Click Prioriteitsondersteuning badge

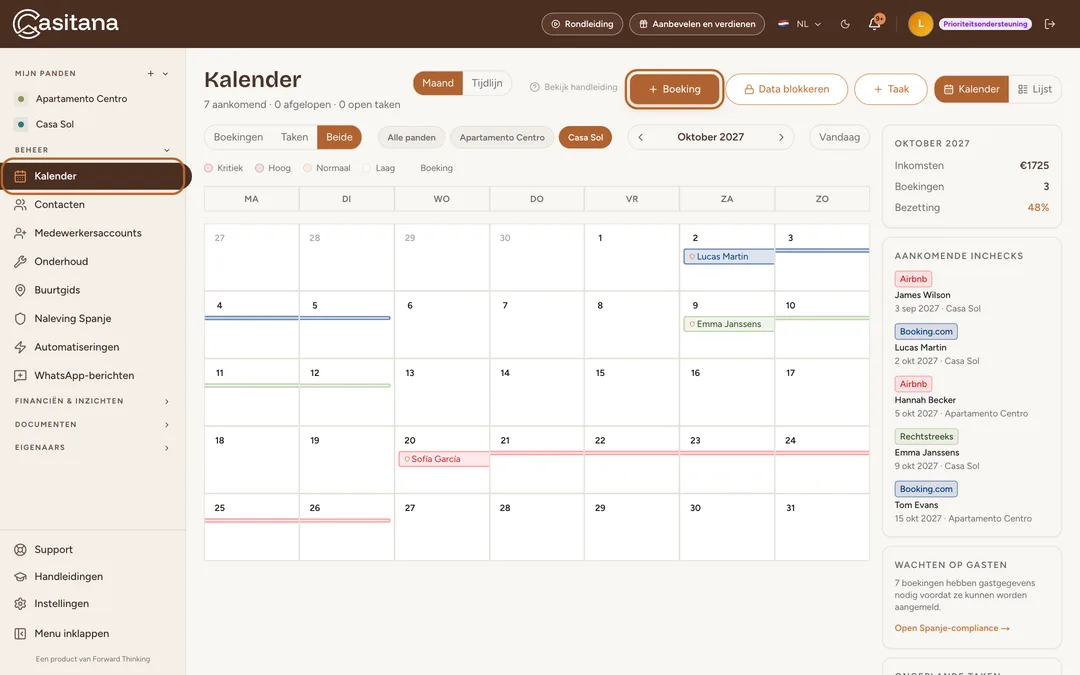click(986, 24)
